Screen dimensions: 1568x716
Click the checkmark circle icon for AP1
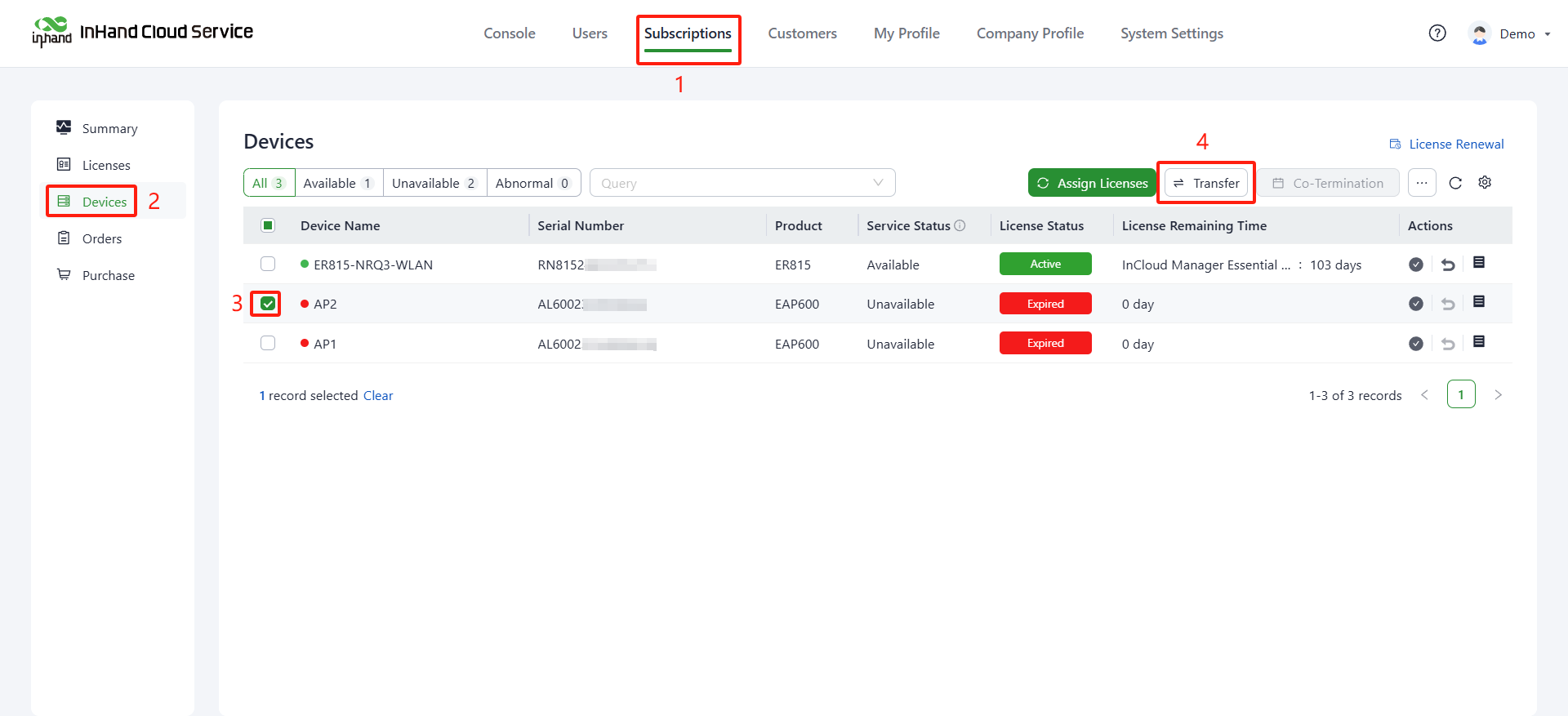1416,344
